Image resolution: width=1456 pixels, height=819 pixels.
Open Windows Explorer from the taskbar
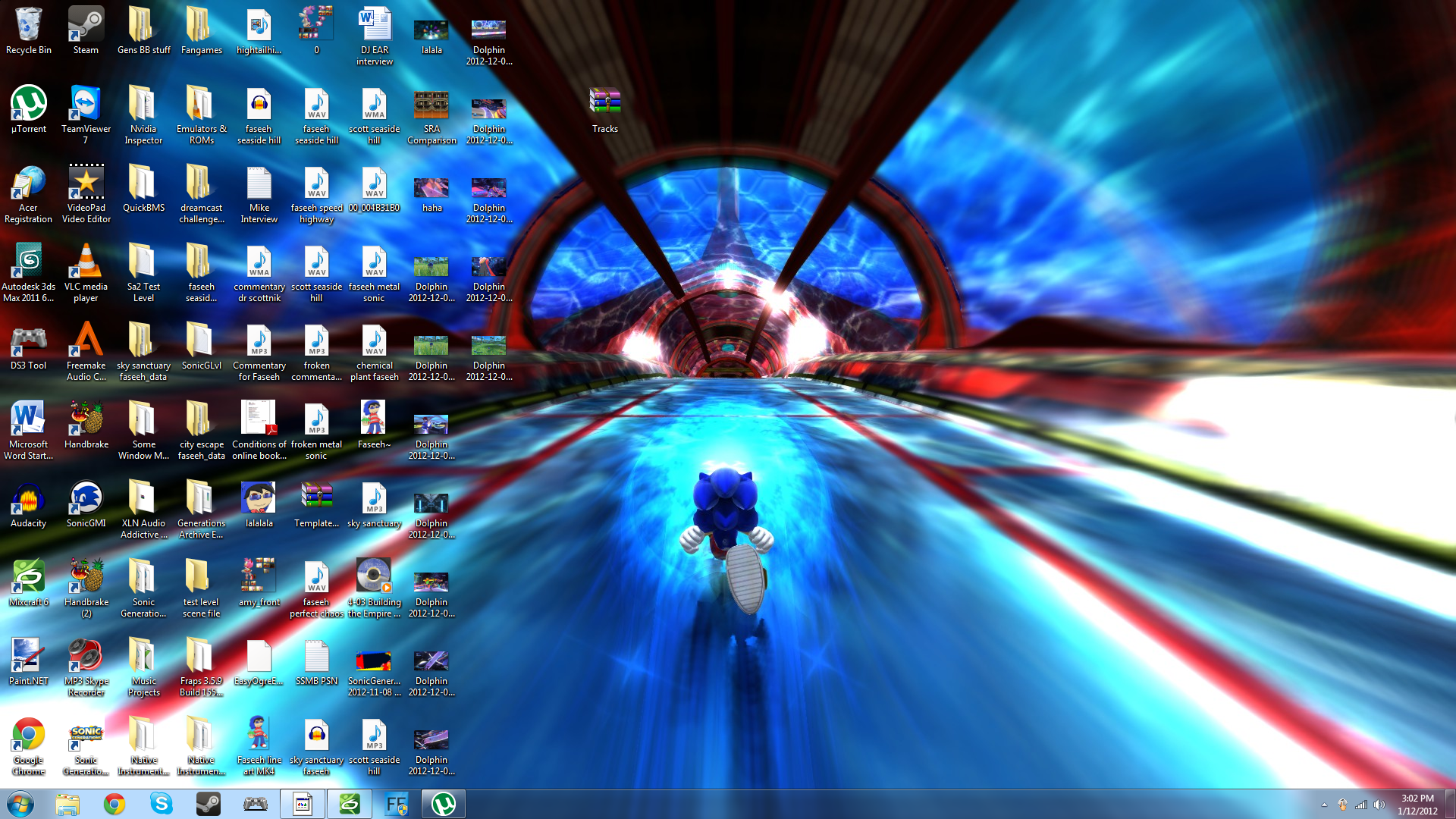click(x=67, y=804)
